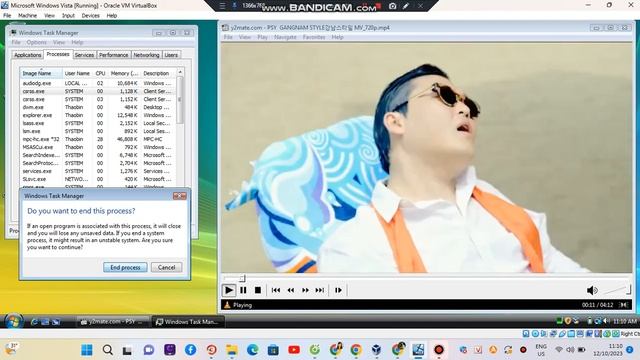This screenshot has width=640, height=360.
Task: Sort processes by CPU column
Action: coord(100,73)
